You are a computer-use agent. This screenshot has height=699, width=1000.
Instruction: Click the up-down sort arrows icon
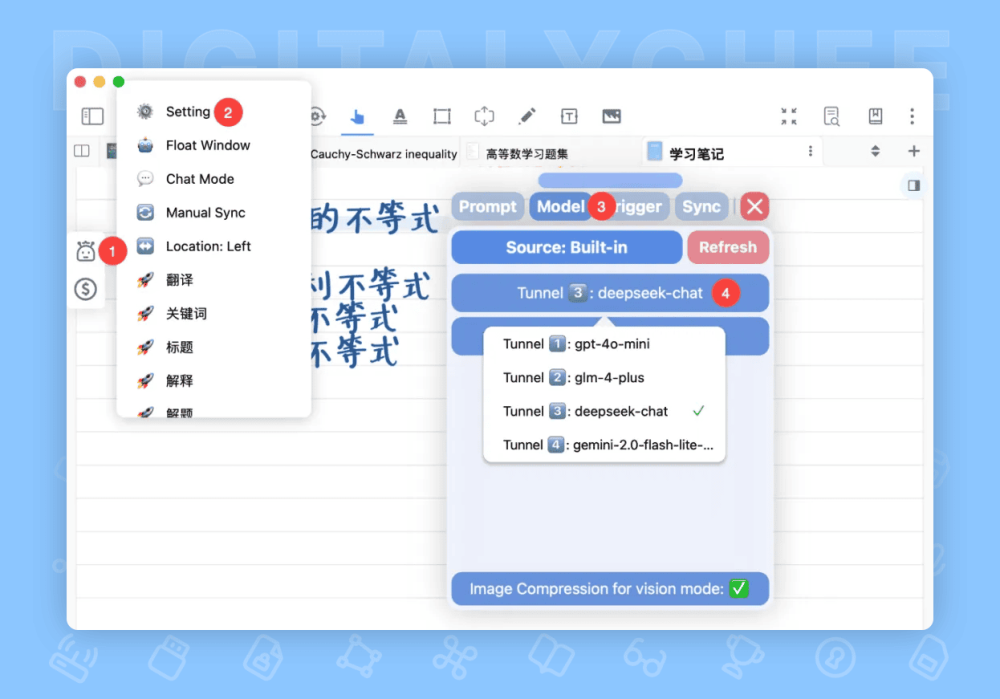pos(875,151)
